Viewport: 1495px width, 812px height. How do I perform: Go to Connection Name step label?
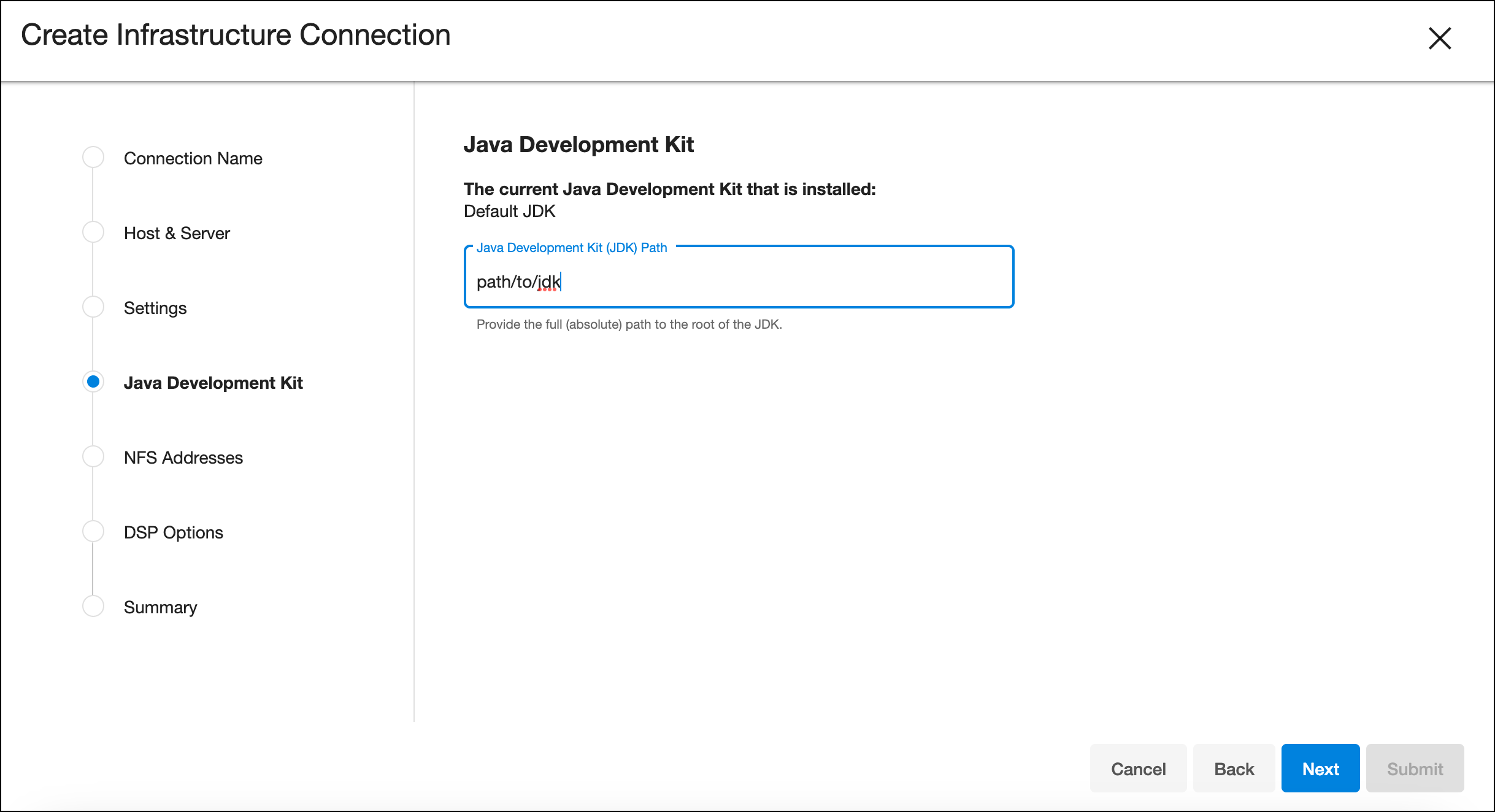[193, 158]
